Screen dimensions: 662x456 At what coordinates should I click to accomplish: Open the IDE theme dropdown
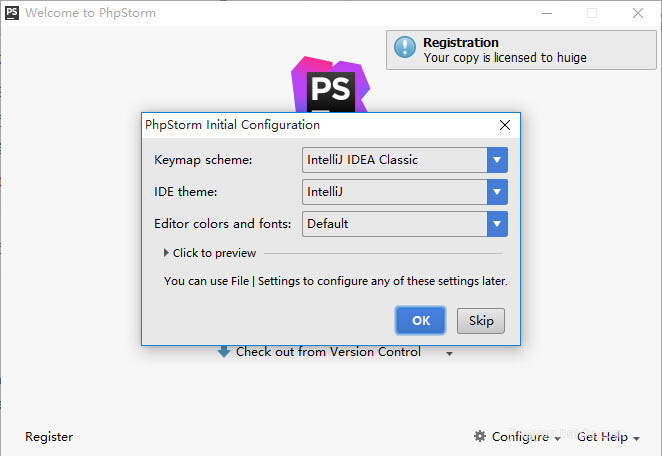497,192
